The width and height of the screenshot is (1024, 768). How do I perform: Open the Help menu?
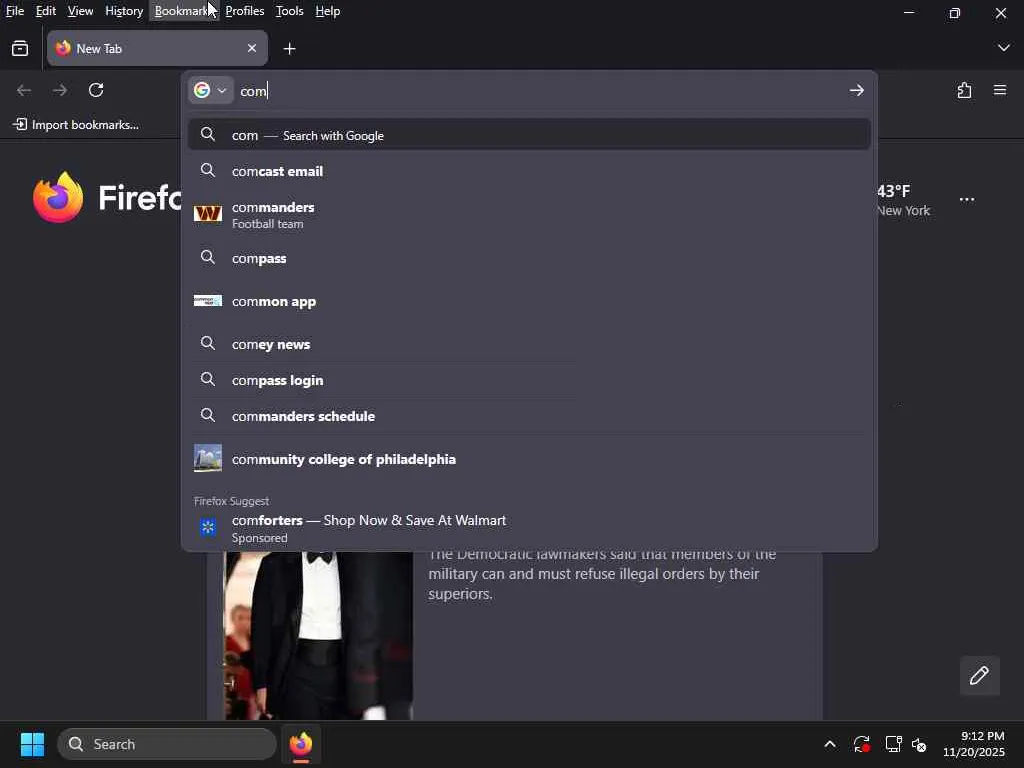[x=327, y=11]
